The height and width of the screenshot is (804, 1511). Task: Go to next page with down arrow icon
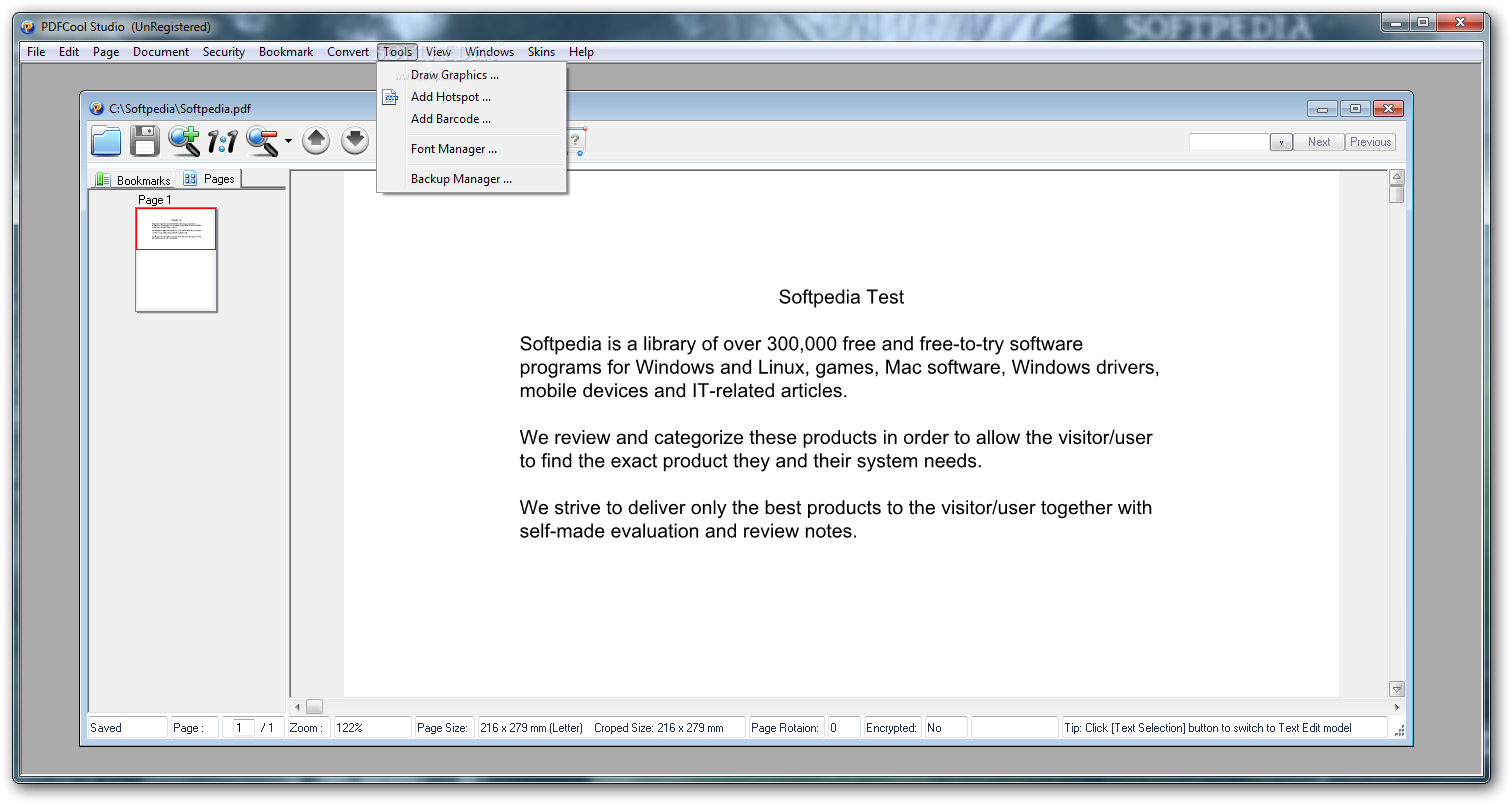pyautogui.click(x=355, y=141)
